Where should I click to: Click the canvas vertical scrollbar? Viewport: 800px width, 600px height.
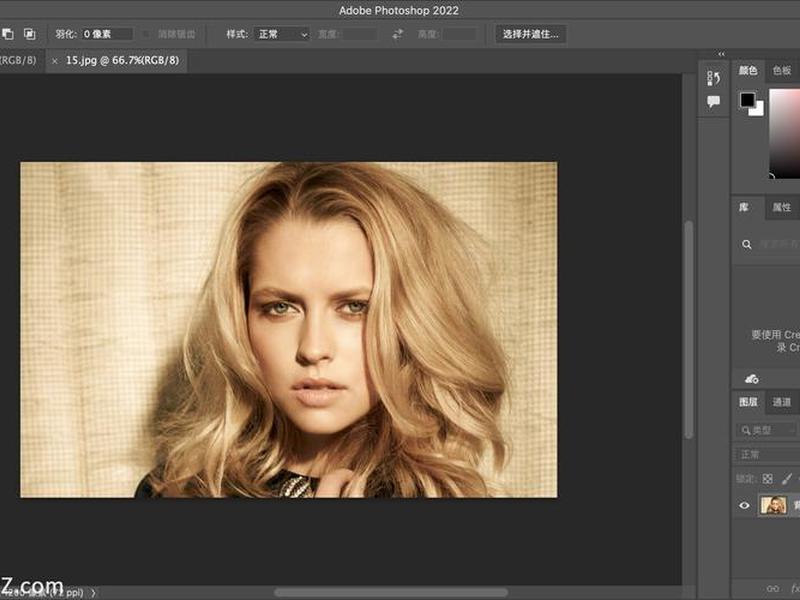click(689, 329)
